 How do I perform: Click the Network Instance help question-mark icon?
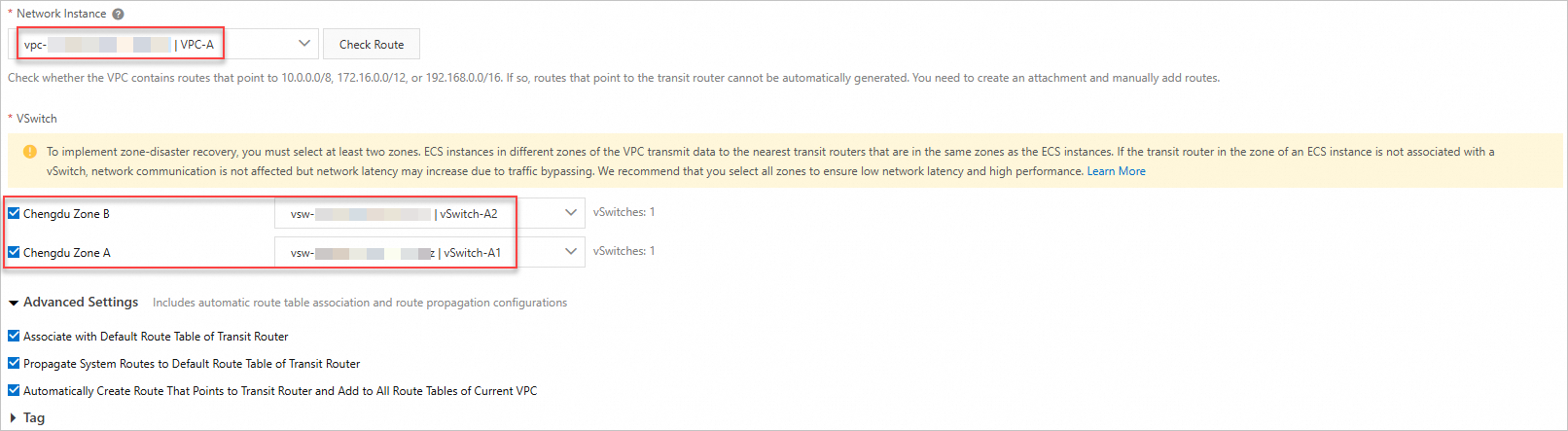[x=118, y=14]
